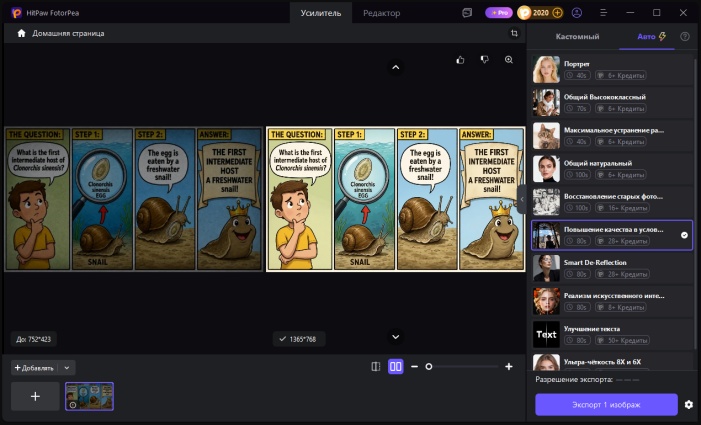Screen dimensions: 701x425
Task: Click the 1365*768 output resolution badge
Action: point(299,339)
